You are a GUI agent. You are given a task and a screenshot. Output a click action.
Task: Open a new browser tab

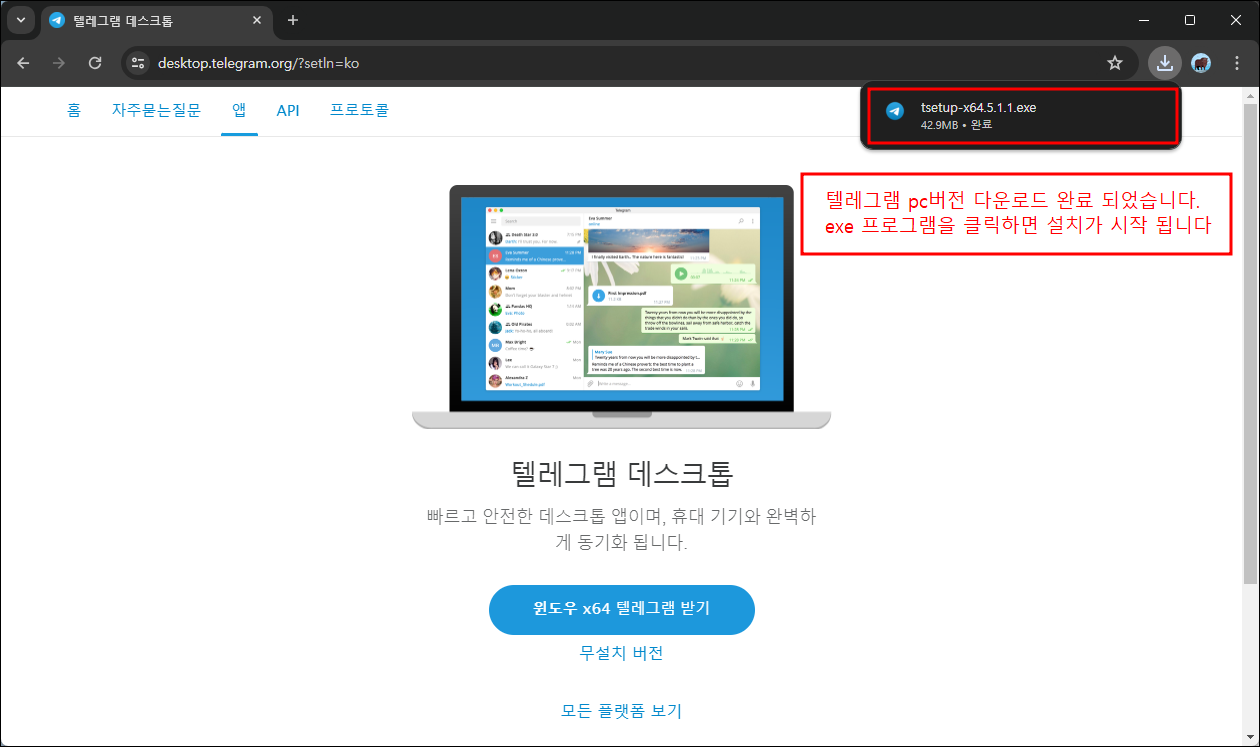tap(293, 20)
